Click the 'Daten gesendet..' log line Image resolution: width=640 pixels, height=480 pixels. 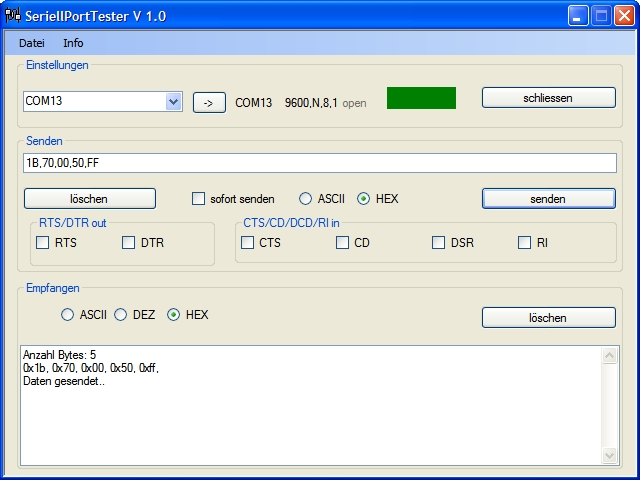tap(64, 381)
